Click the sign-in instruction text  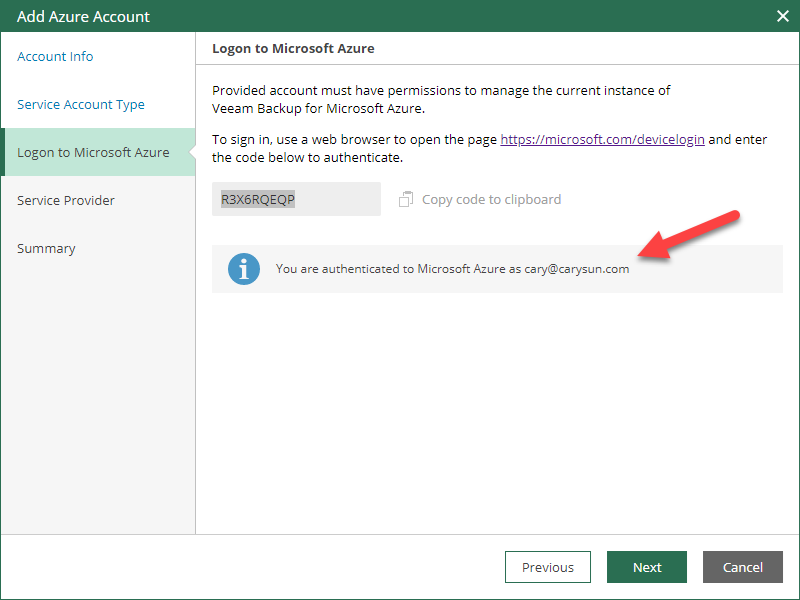[x=489, y=148]
